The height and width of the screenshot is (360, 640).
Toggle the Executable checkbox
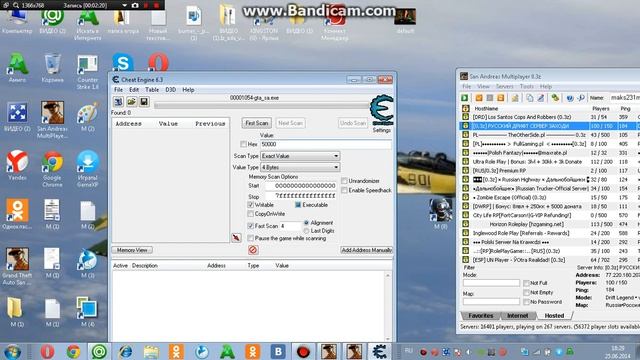tap(298, 204)
